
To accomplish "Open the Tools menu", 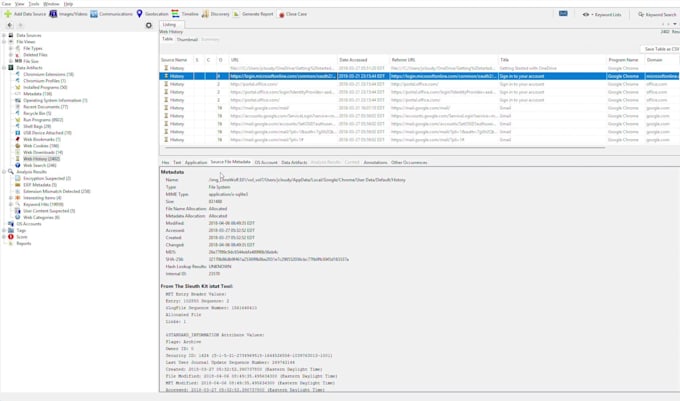I will (x=34, y=4).
